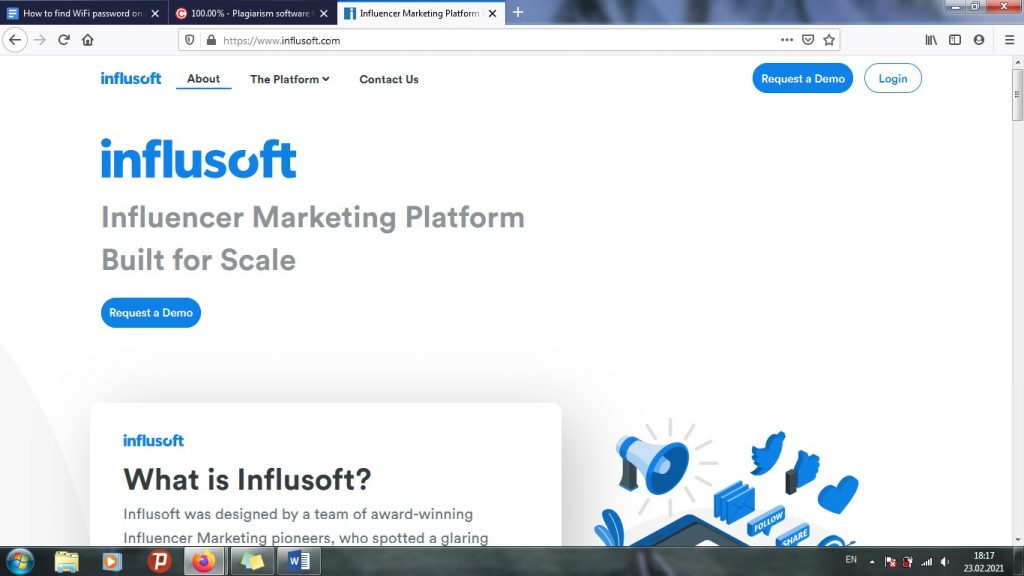The width and height of the screenshot is (1024, 576).
Task: Save page to Pocket
Action: coord(808,40)
